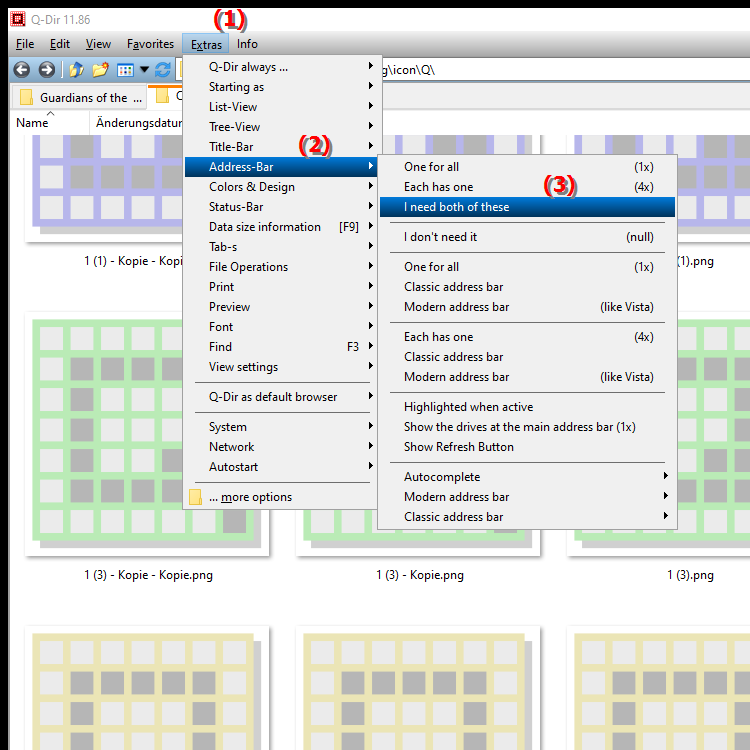Switch to Guardians of the ... tab
The height and width of the screenshot is (750, 750).
pyautogui.click(x=79, y=98)
